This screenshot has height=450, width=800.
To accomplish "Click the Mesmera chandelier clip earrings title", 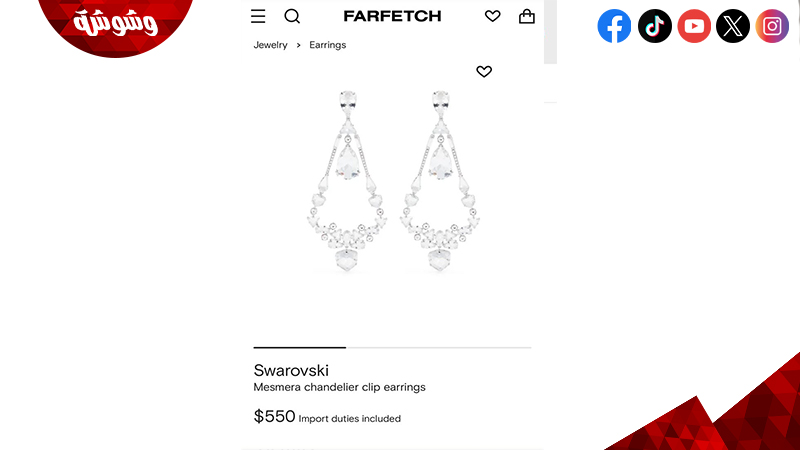I will tap(339, 387).
